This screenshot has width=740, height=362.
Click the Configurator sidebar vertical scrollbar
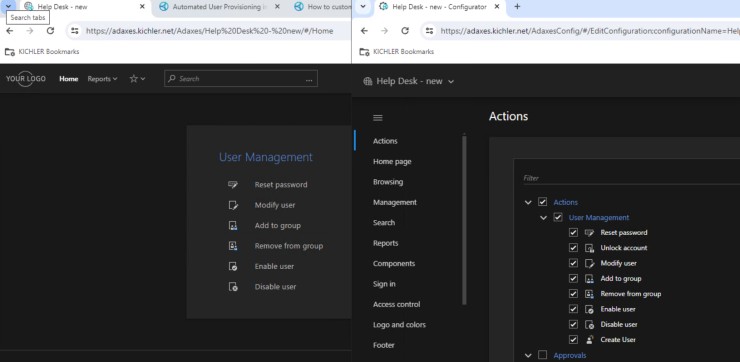tap(464, 219)
